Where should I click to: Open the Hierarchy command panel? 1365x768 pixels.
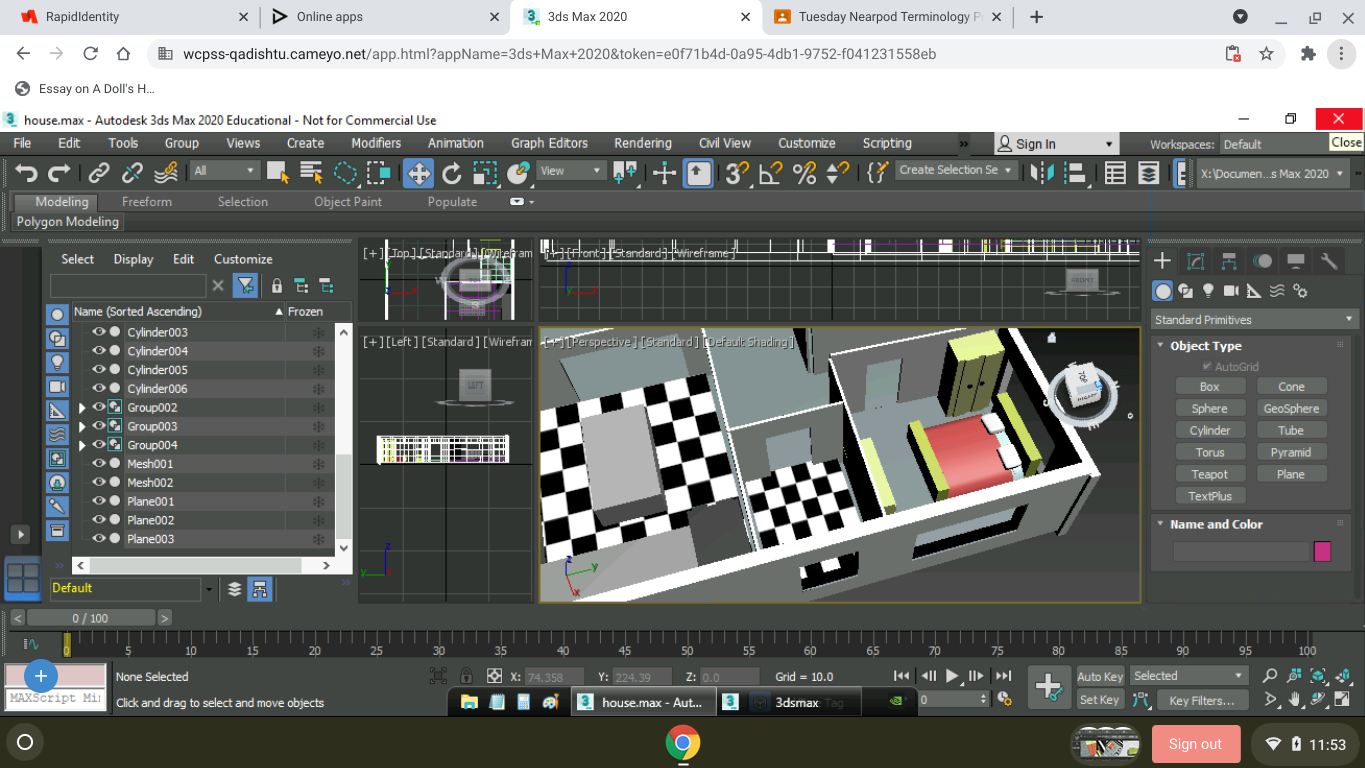coord(1228,261)
